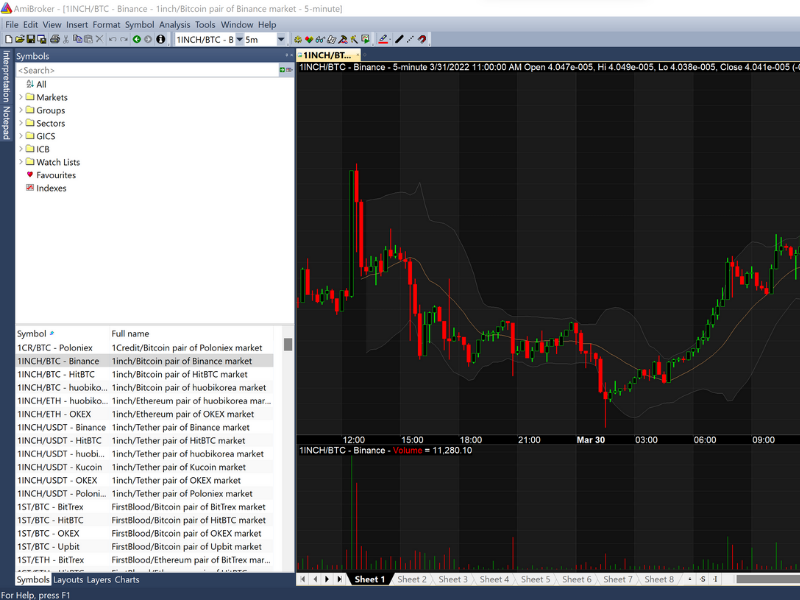The height and width of the screenshot is (600, 800).
Task: Select 1INCH/USDT - Kucoin row
Action: coord(144,467)
